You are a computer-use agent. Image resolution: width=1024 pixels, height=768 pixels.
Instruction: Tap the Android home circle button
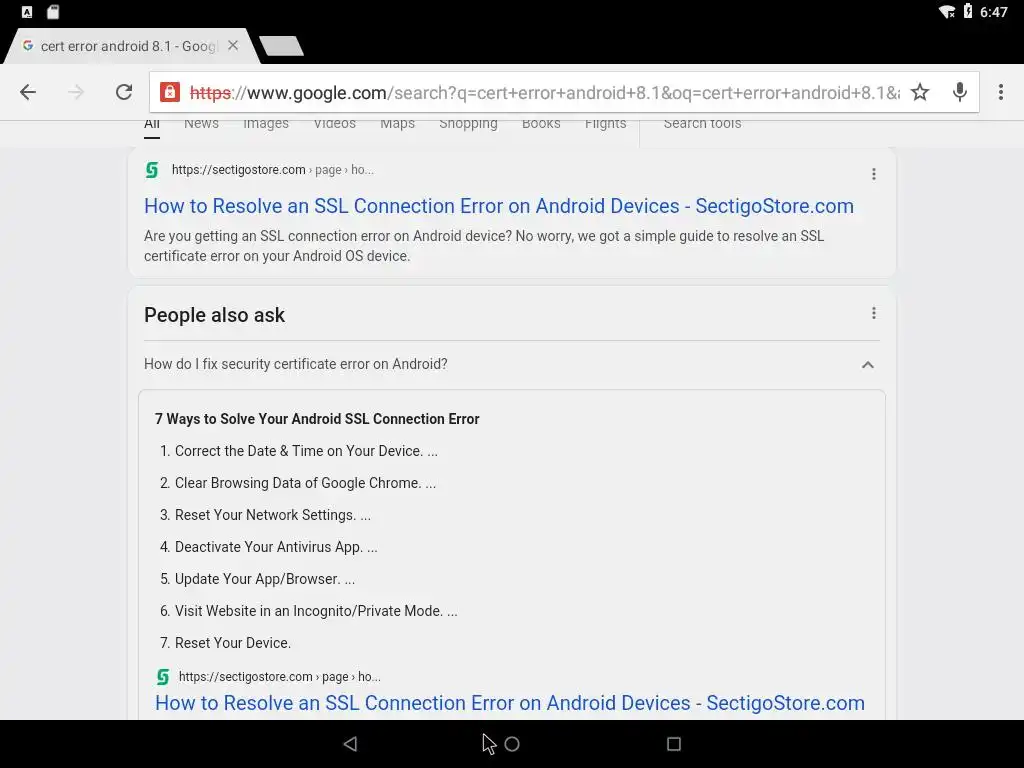coord(512,744)
